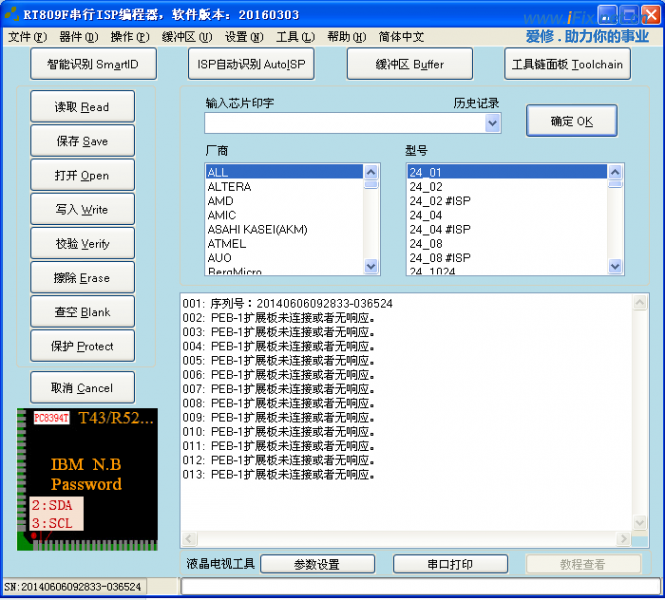Click model list scroll down arrow
This screenshot has width=665, height=600.
[615, 266]
